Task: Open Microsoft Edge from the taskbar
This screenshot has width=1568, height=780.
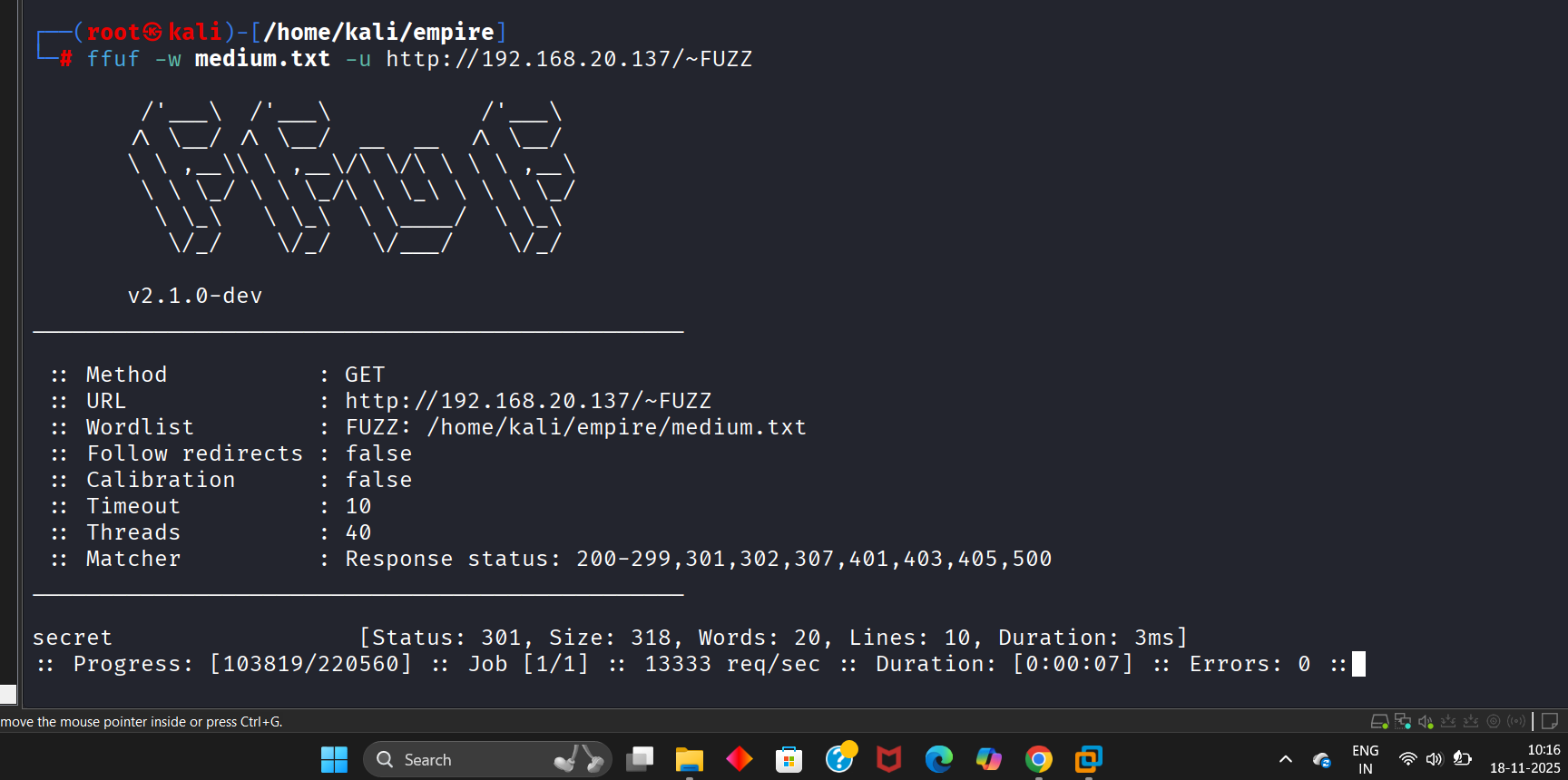Action: tap(938, 759)
